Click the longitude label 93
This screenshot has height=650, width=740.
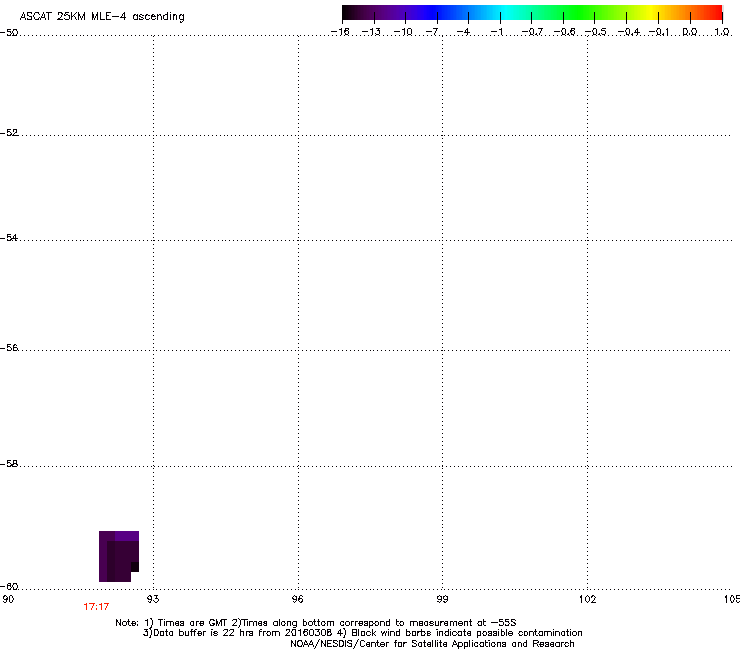(x=153, y=599)
